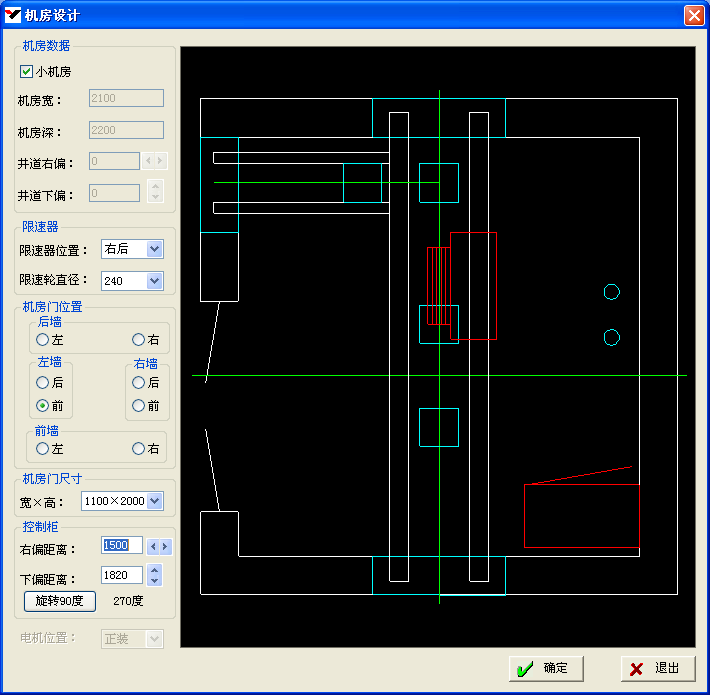
Task: Click the upper cyan circle in drawing
Action: pos(612,292)
